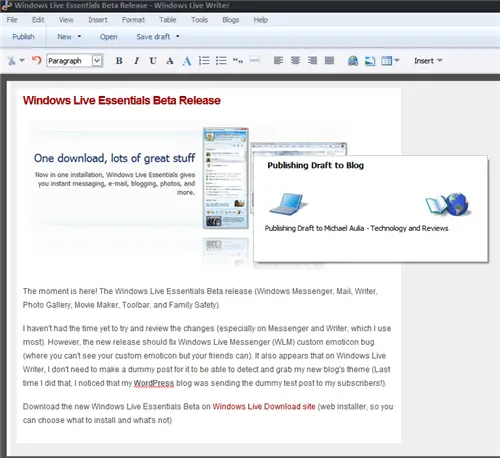This screenshot has width=500, height=458.
Task: Open the Paragraph style combo box
Action: click(x=75, y=61)
